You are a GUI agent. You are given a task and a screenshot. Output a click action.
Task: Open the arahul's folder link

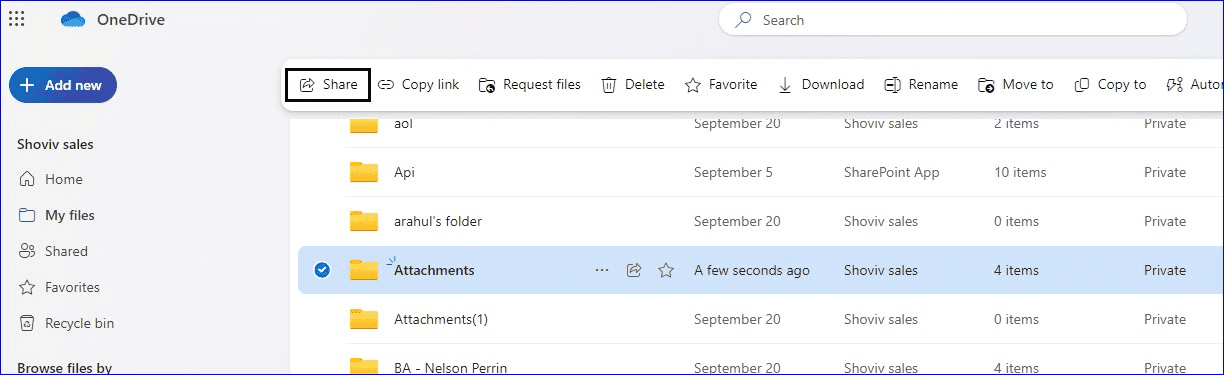tap(438, 221)
